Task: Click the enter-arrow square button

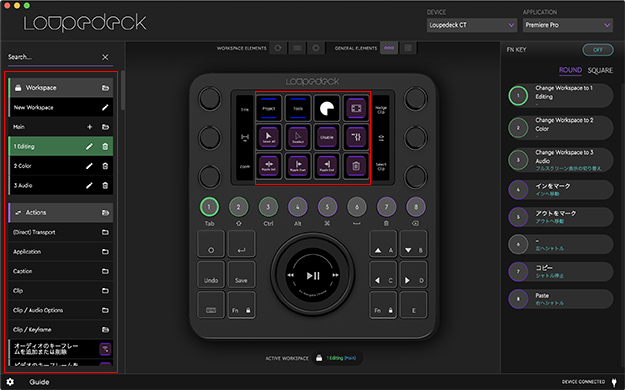Action: pos(241,244)
